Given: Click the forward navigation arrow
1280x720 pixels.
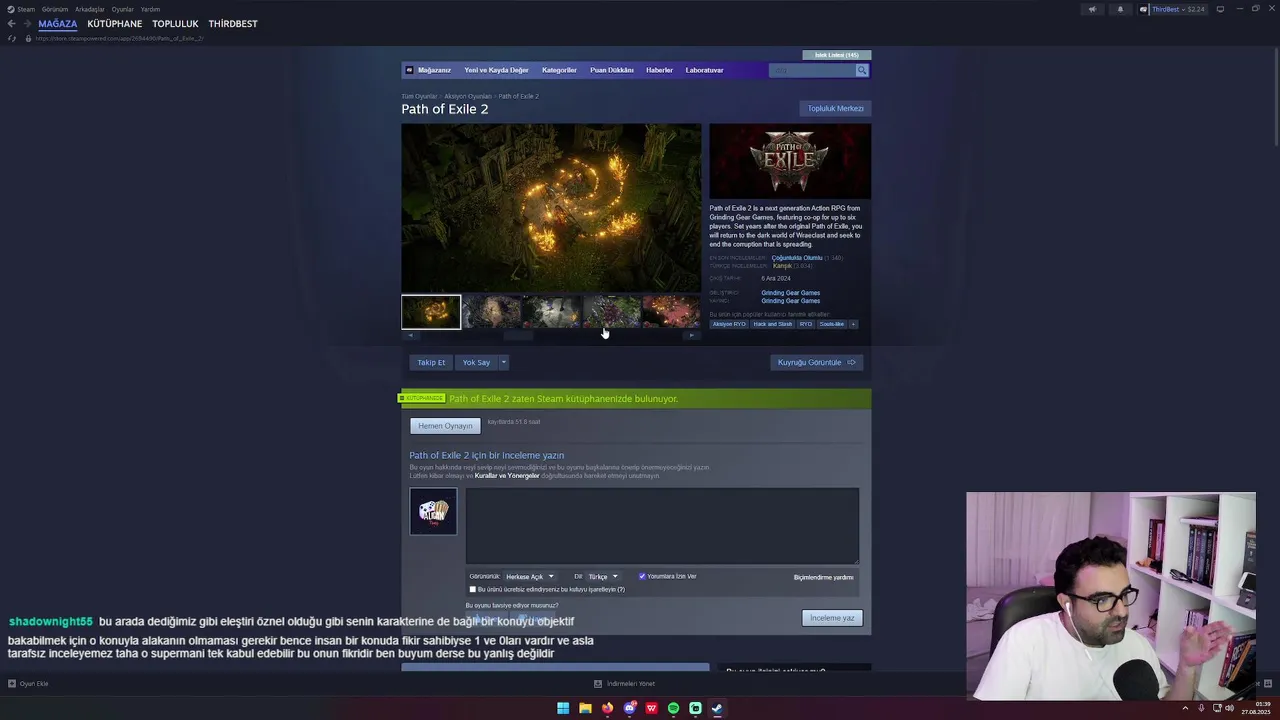Looking at the screenshot, I should [x=27, y=24].
